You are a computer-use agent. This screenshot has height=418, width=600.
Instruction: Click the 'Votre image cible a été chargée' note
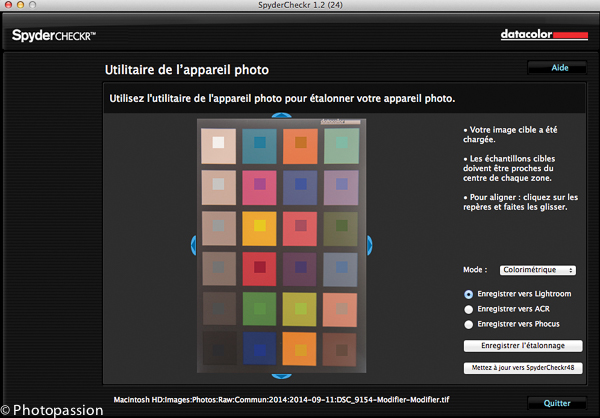(510, 134)
